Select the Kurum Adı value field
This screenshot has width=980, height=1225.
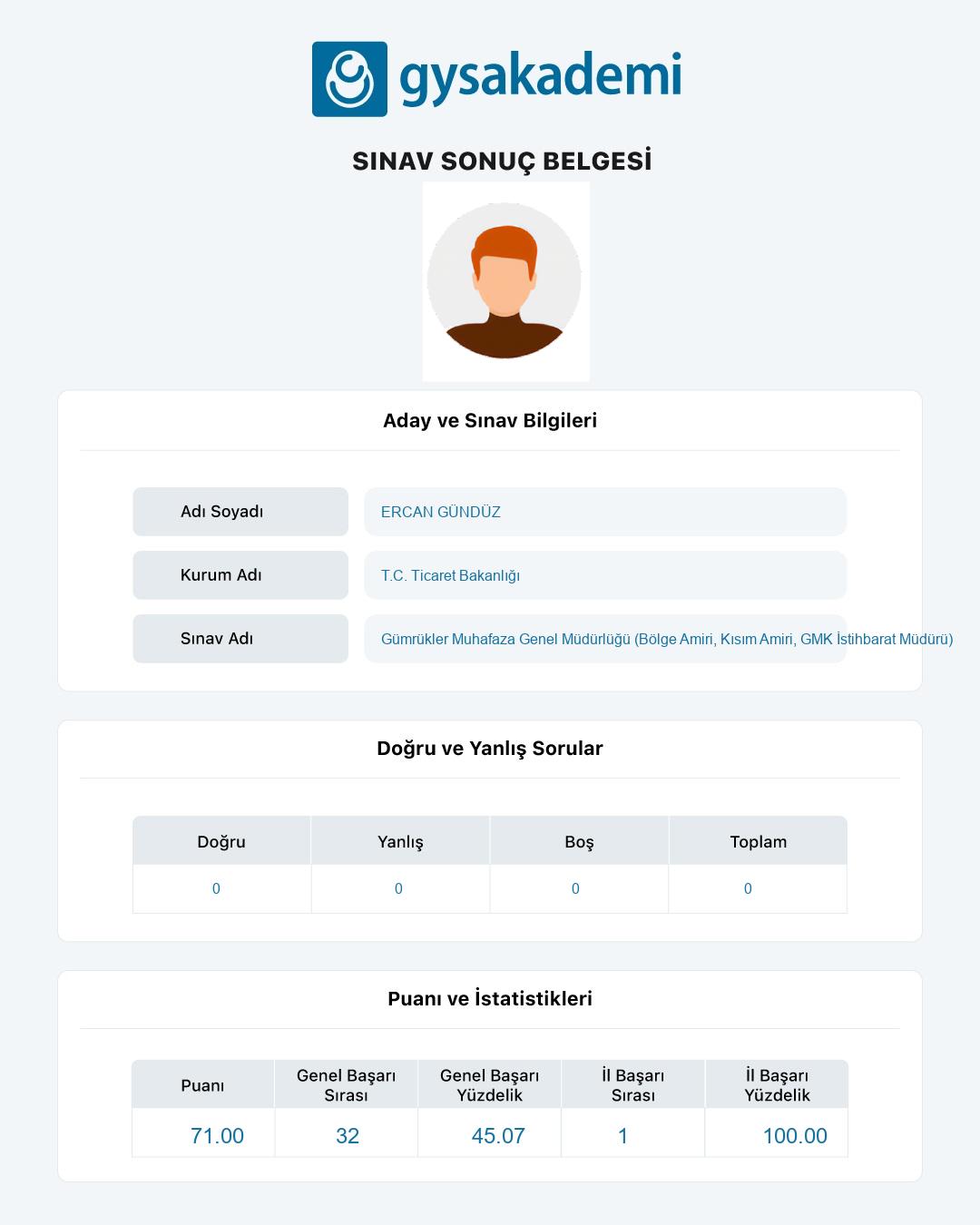(604, 575)
